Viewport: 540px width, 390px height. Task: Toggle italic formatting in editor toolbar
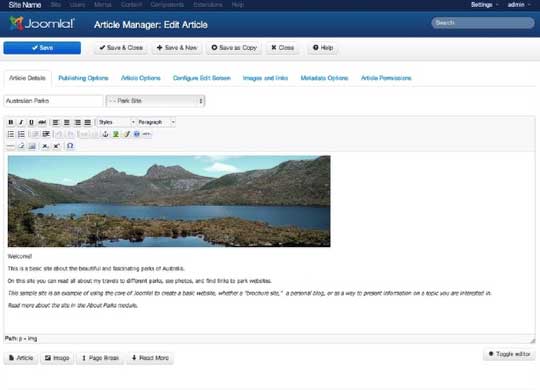pyautogui.click(x=21, y=122)
